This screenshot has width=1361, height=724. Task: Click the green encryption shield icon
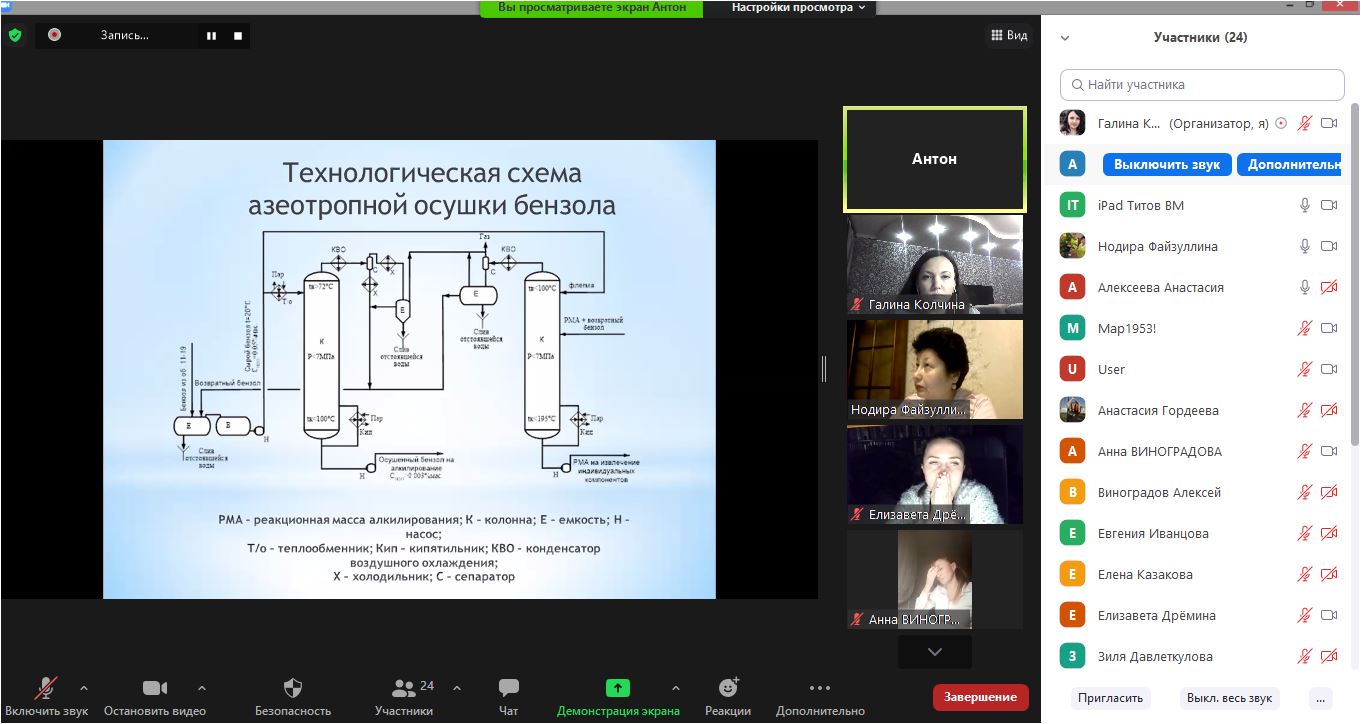15,35
